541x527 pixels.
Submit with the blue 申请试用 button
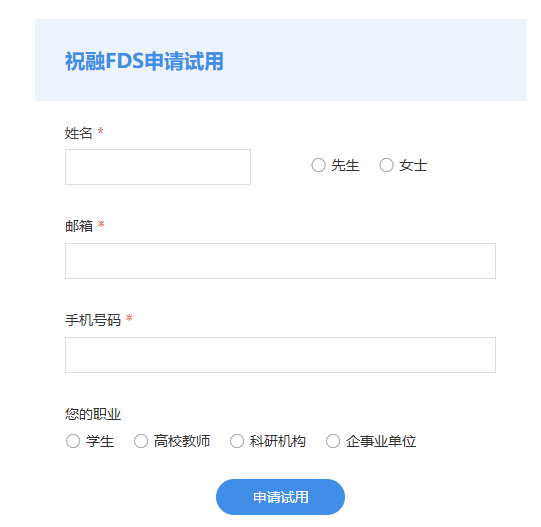click(x=280, y=497)
